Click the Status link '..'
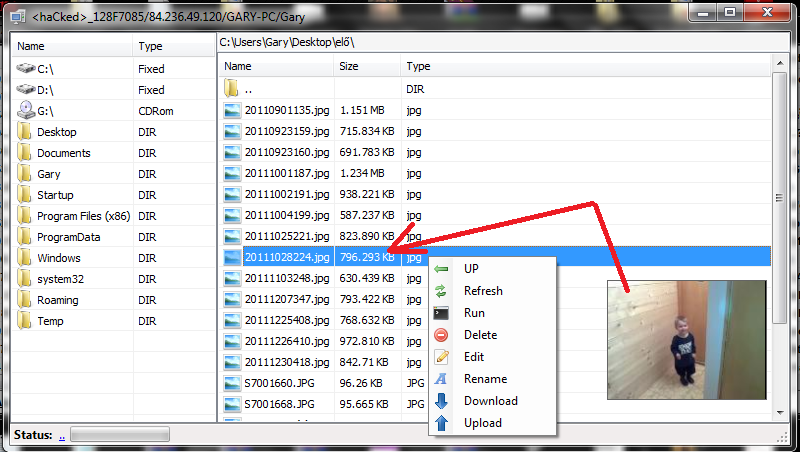This screenshot has height=452, width=800. pyautogui.click(x=62, y=437)
